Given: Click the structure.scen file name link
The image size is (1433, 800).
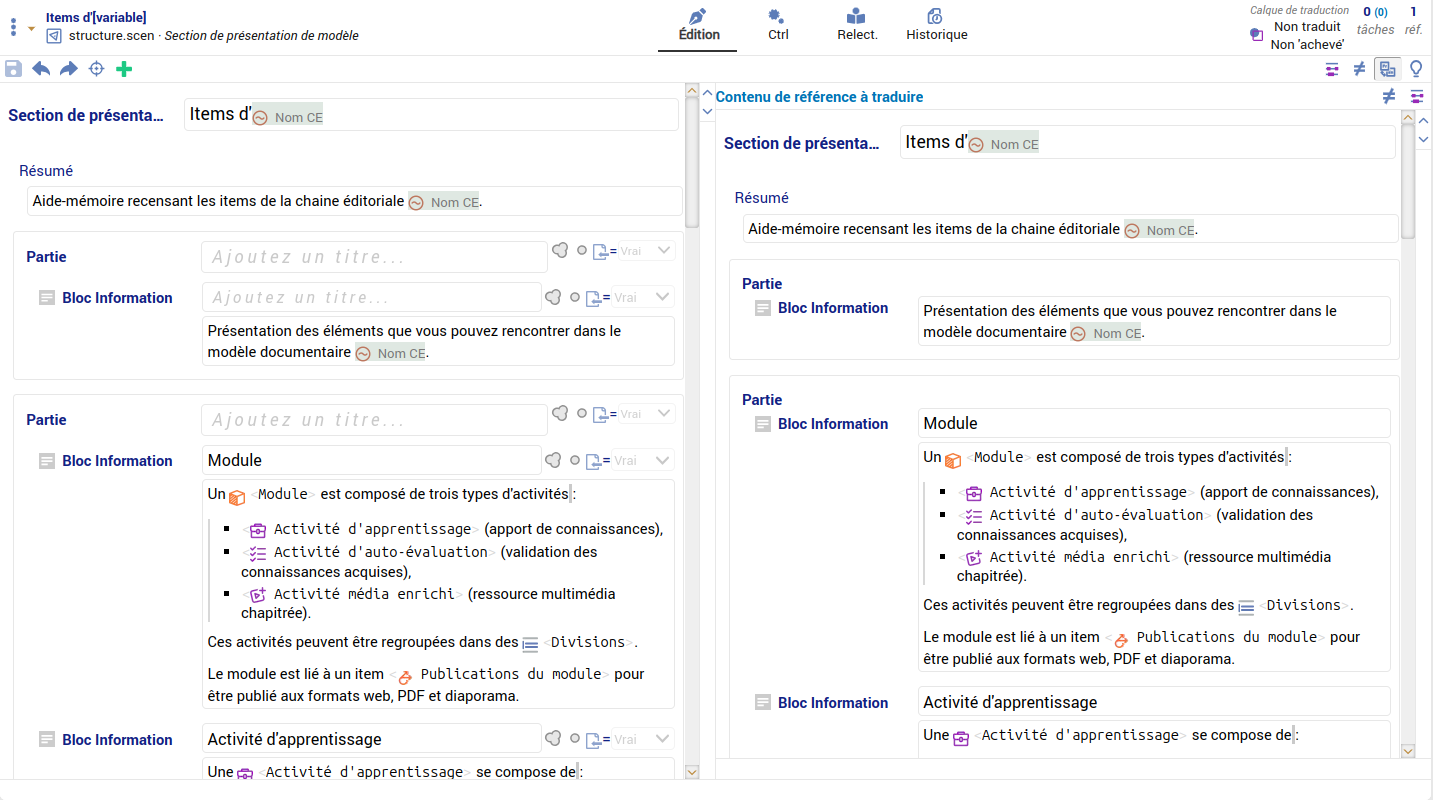Looking at the screenshot, I should 110,36.
